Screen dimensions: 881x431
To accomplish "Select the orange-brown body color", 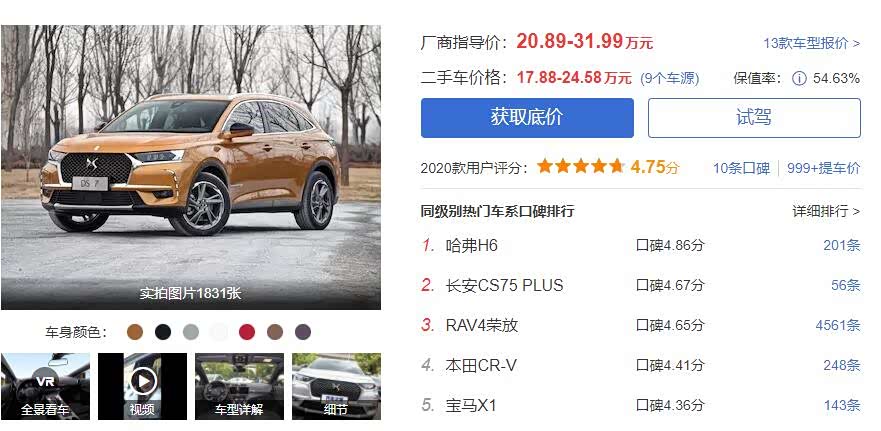I will [135, 332].
